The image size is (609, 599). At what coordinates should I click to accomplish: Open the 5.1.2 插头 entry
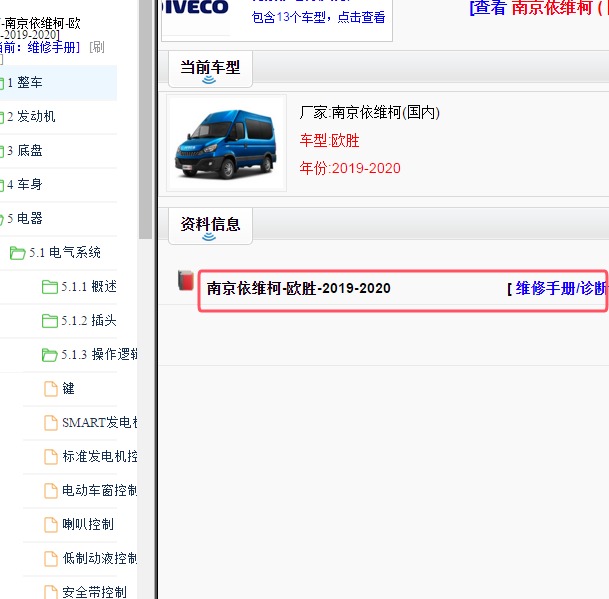(x=89, y=320)
